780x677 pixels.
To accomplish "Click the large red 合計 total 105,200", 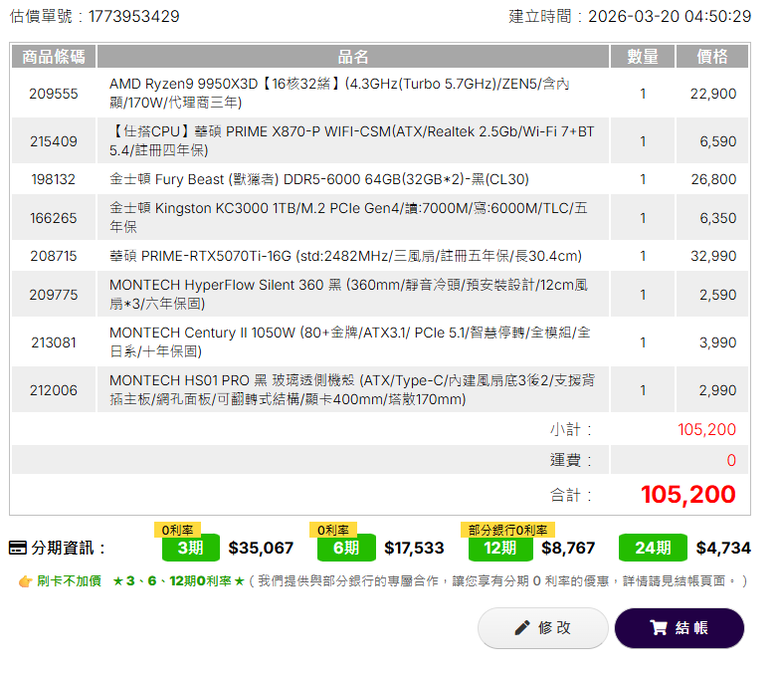I will pyautogui.click(x=688, y=494).
